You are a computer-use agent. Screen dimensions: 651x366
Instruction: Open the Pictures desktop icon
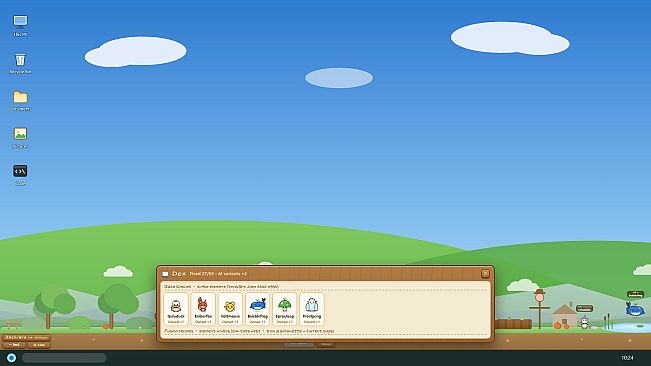(20, 138)
